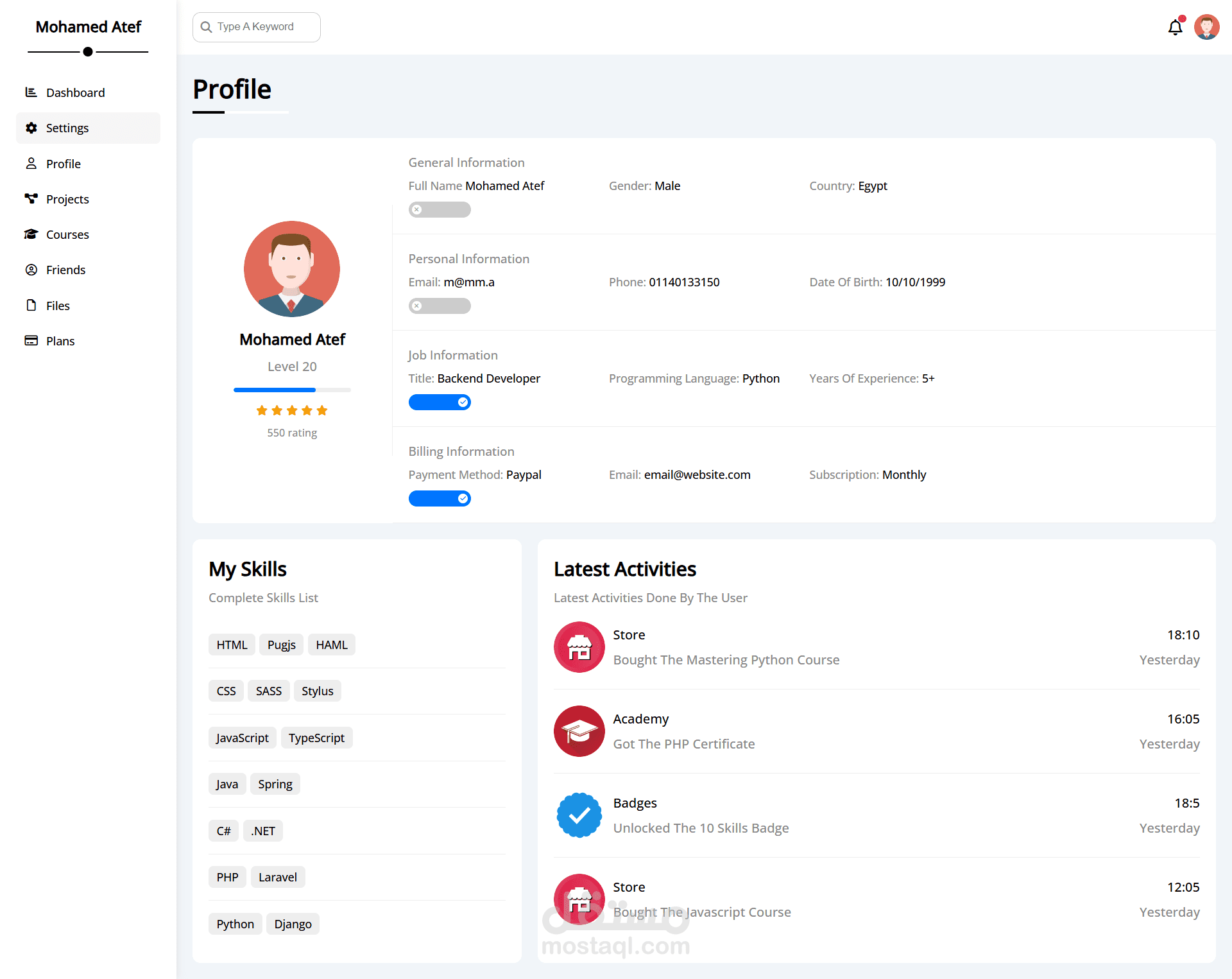Turn off the Billing Information toggle
Viewport: 1232px width, 979px height.
point(440,499)
